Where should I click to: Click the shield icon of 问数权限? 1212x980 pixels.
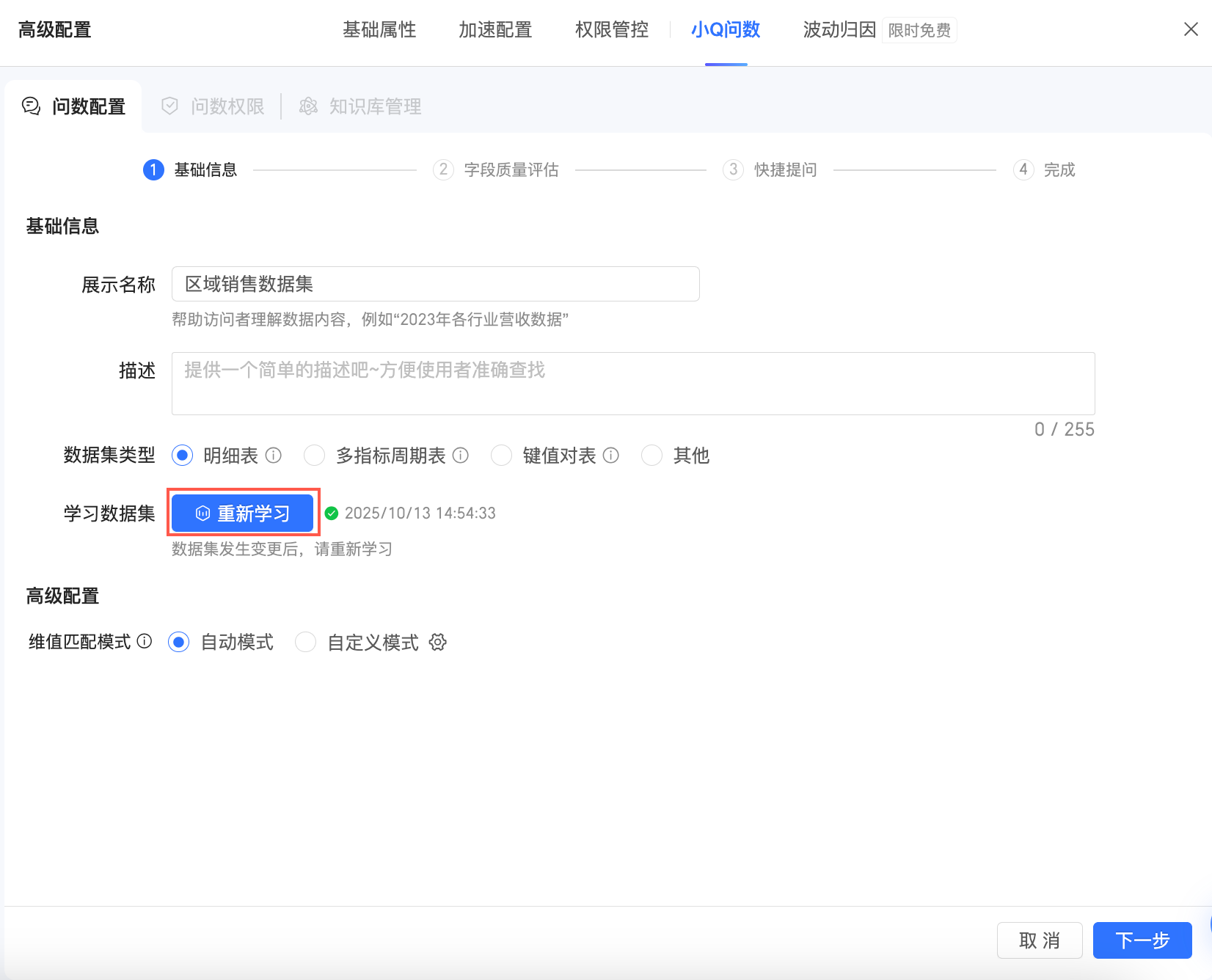[x=169, y=106]
